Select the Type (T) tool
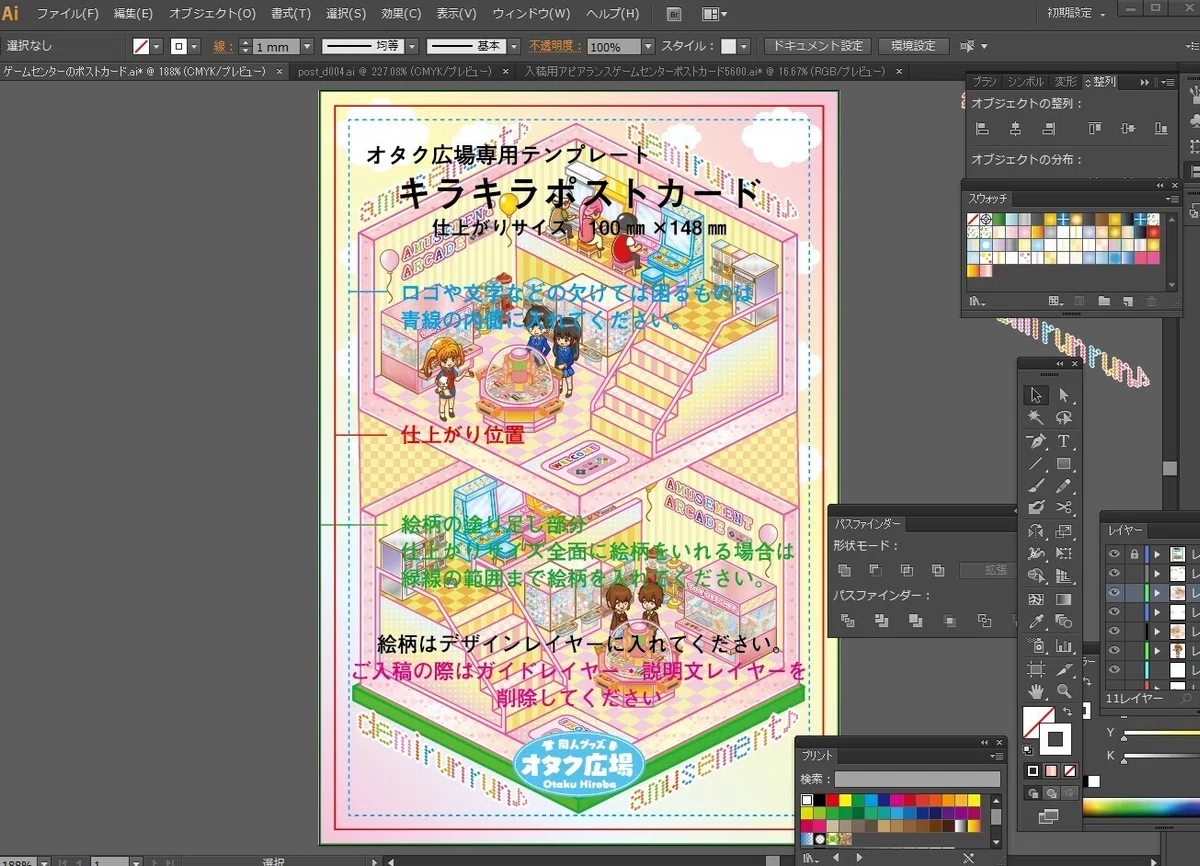This screenshot has width=1200, height=866. coord(1064,441)
